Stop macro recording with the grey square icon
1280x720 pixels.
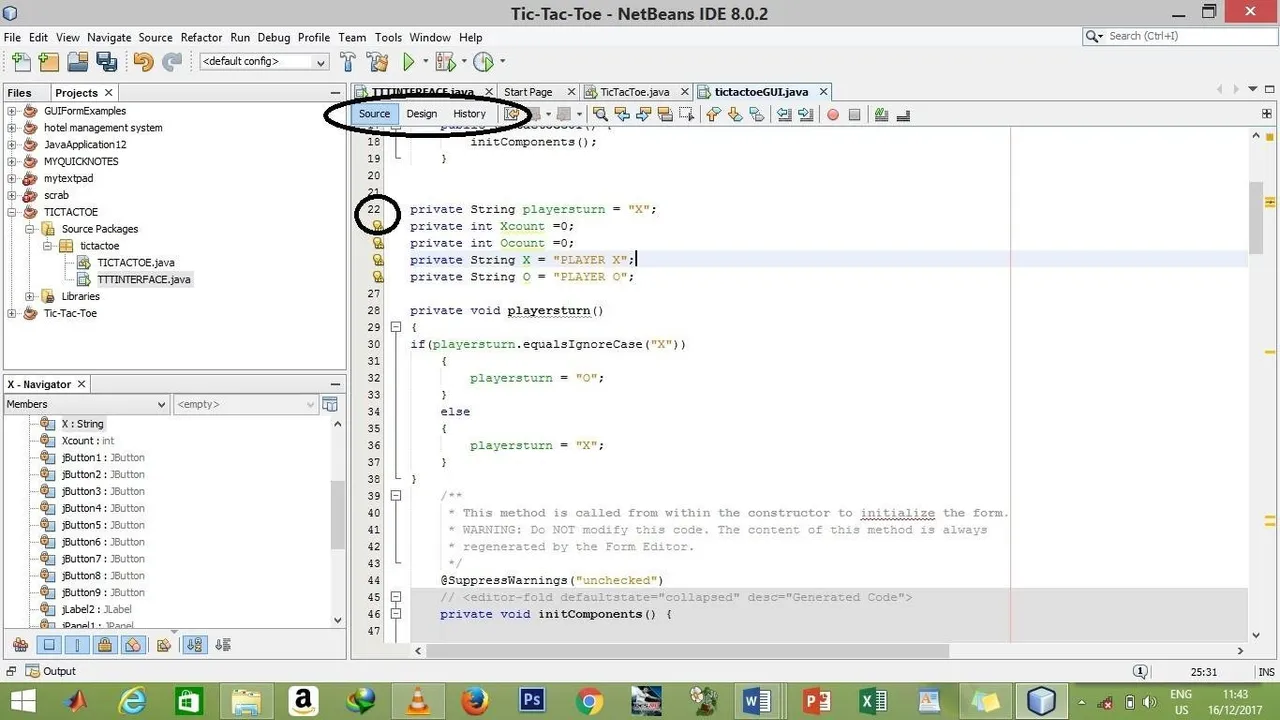click(x=854, y=114)
